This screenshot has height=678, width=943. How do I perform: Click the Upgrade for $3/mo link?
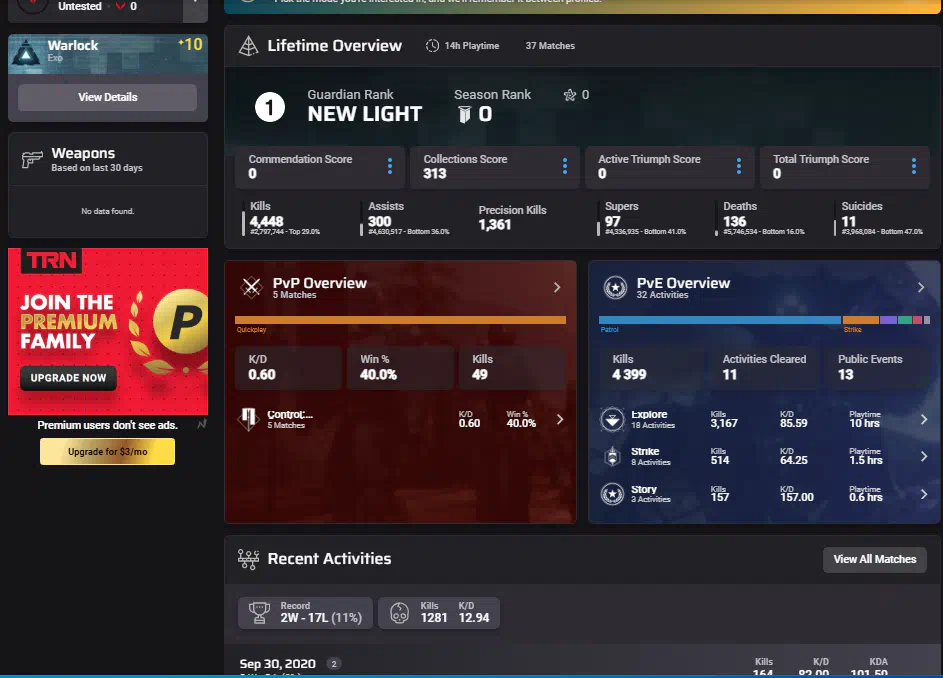107,452
